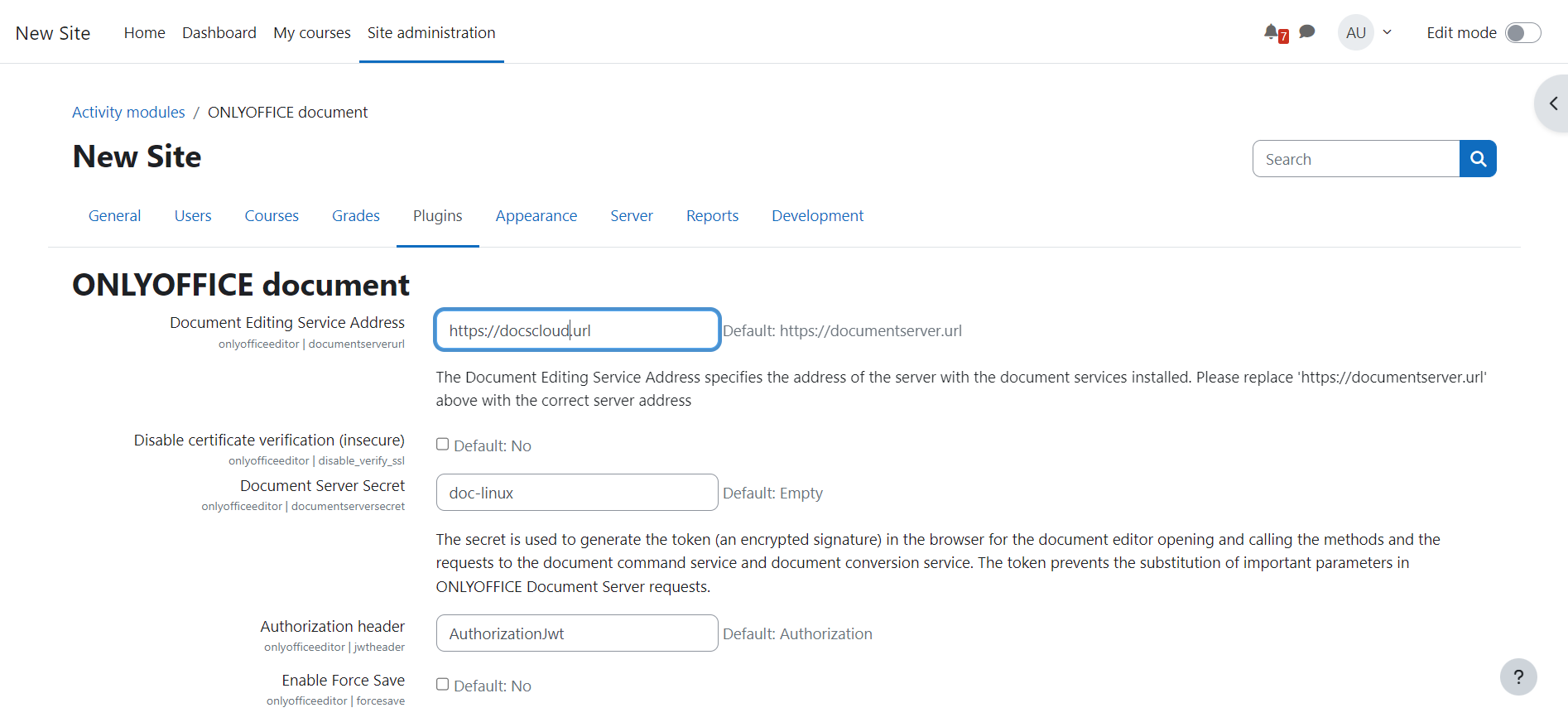Expand the user menu dropdown arrow

coord(1388,33)
